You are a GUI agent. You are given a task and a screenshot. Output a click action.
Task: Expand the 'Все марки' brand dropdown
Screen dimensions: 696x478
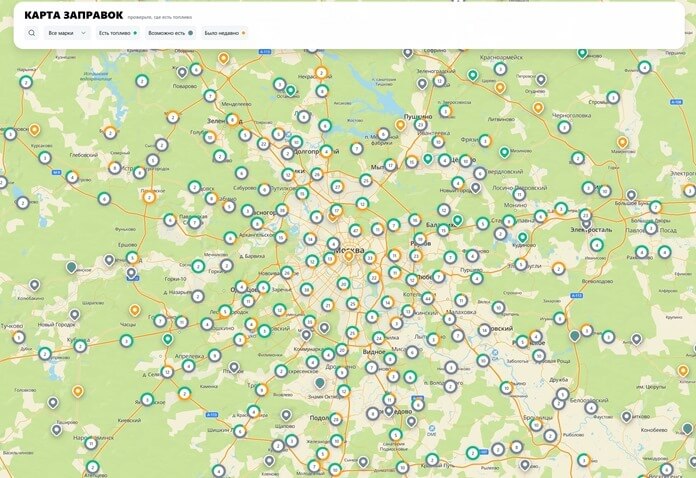pos(67,33)
